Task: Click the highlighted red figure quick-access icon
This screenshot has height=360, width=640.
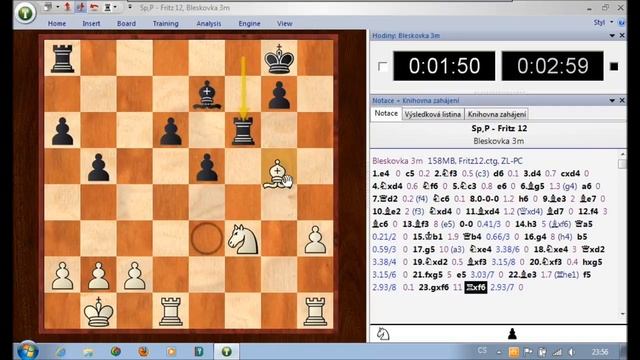Action: pyautogui.click(x=80, y=7)
